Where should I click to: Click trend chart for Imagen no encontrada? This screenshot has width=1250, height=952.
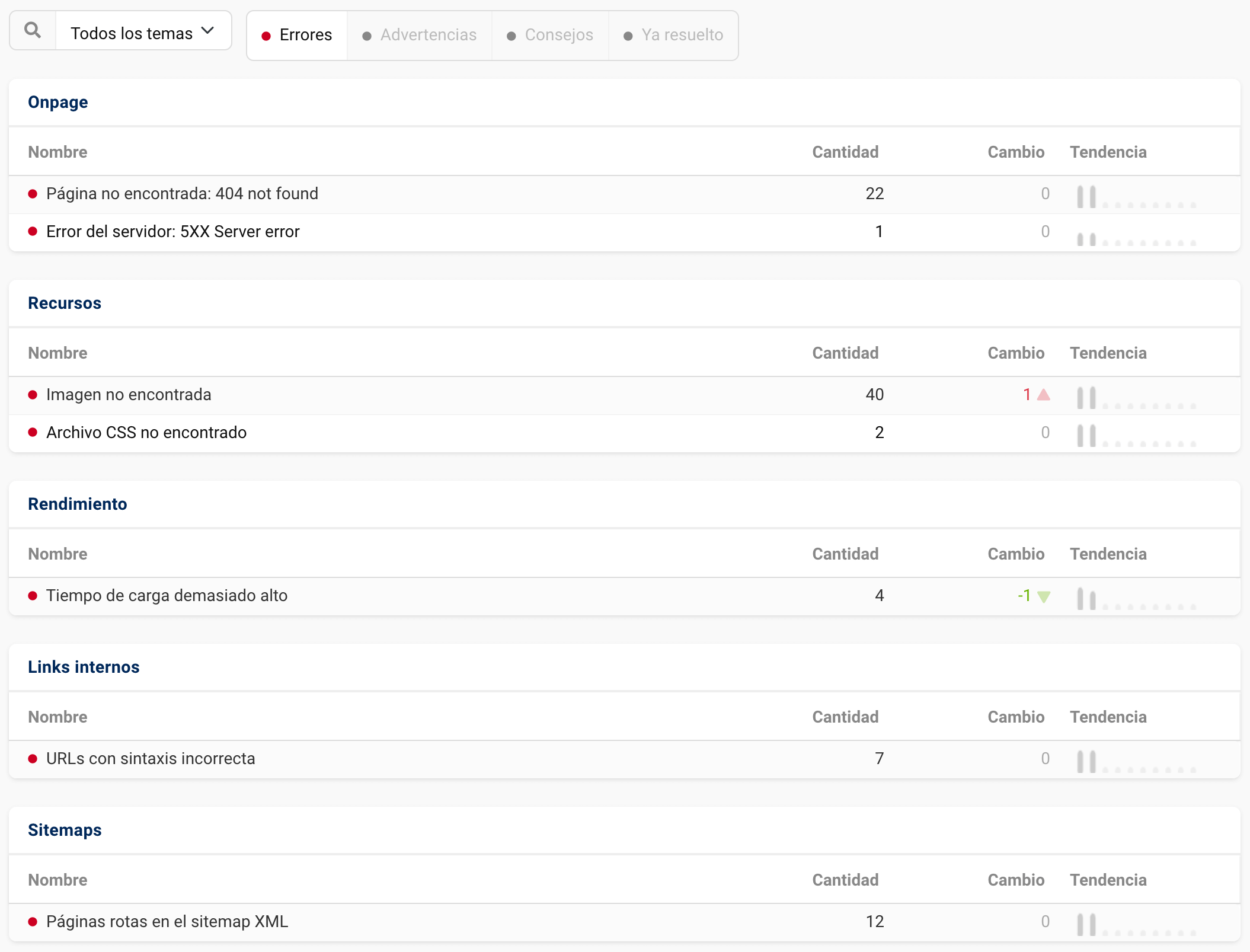point(1136,397)
